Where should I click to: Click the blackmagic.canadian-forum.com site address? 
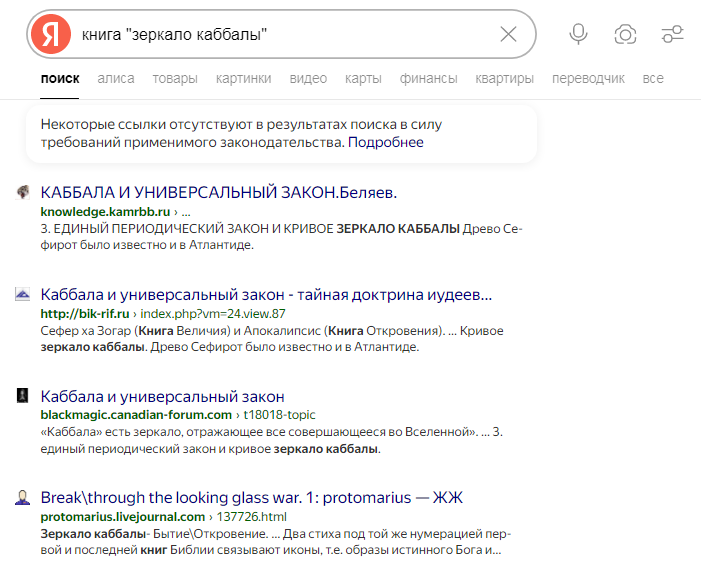[x=136, y=415]
